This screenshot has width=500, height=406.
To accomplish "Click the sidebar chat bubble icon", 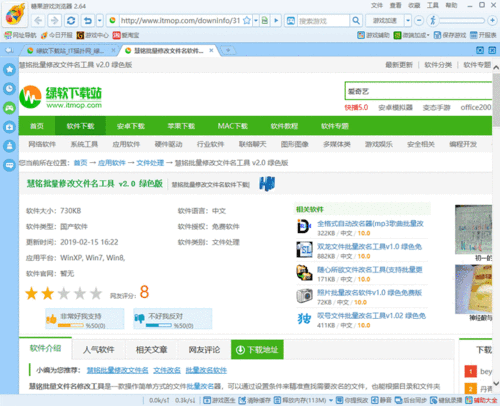I will [x=9, y=165].
